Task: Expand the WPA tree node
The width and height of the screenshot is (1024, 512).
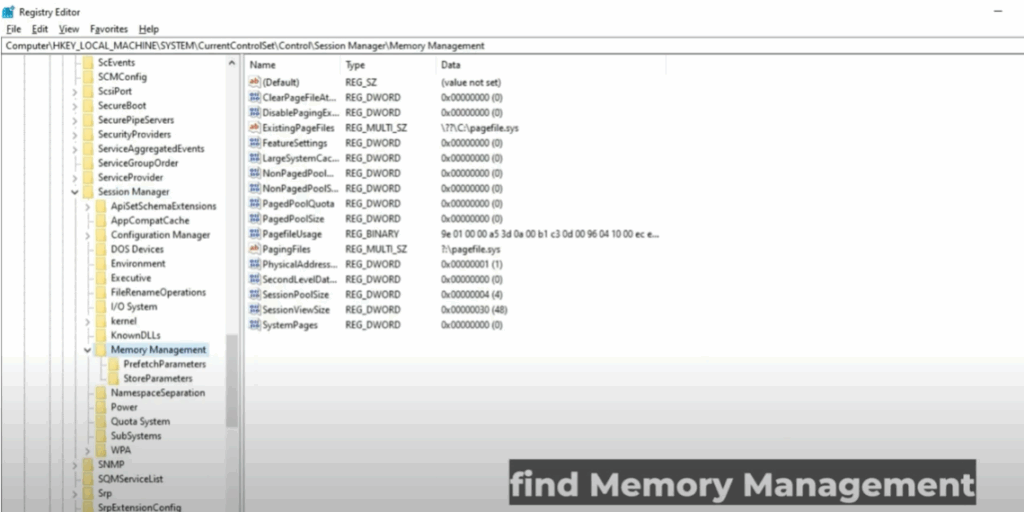Action: 88,451
